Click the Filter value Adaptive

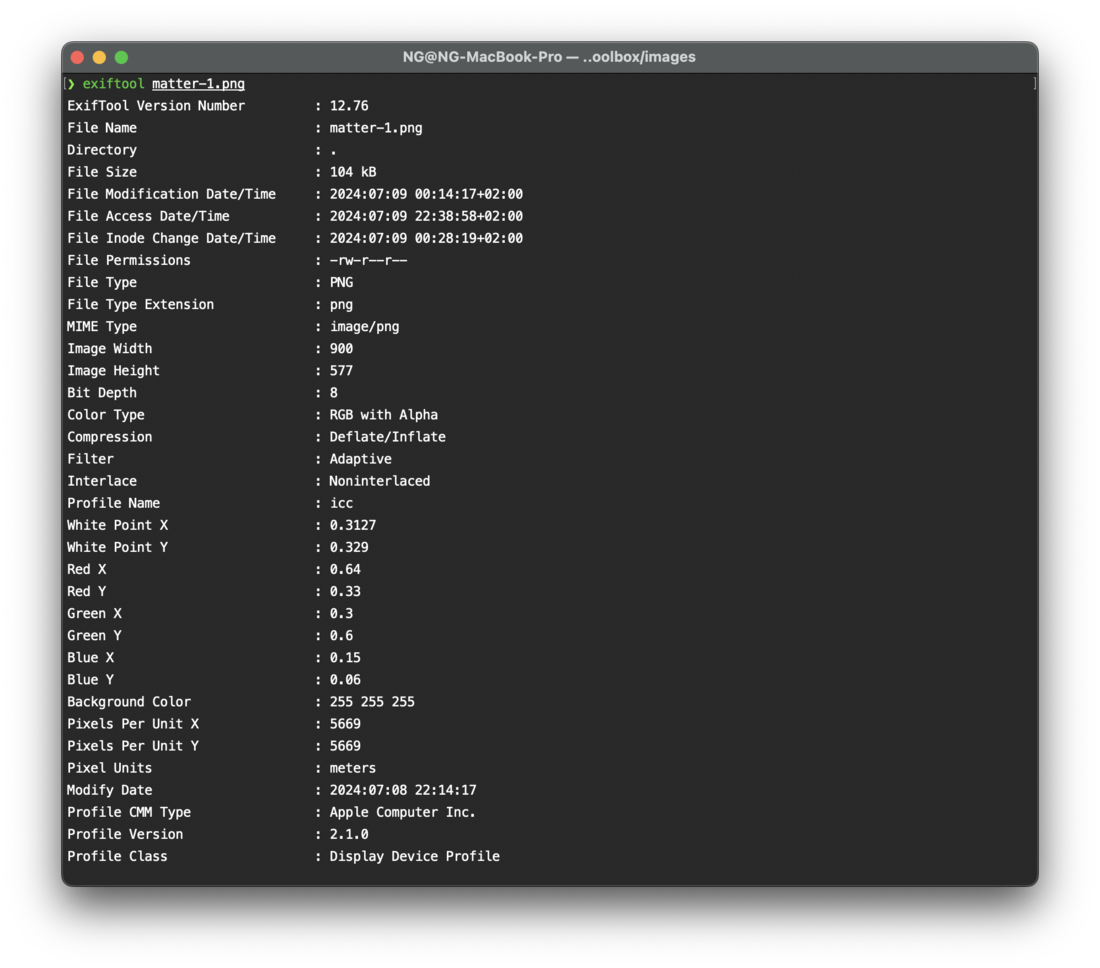click(x=361, y=459)
